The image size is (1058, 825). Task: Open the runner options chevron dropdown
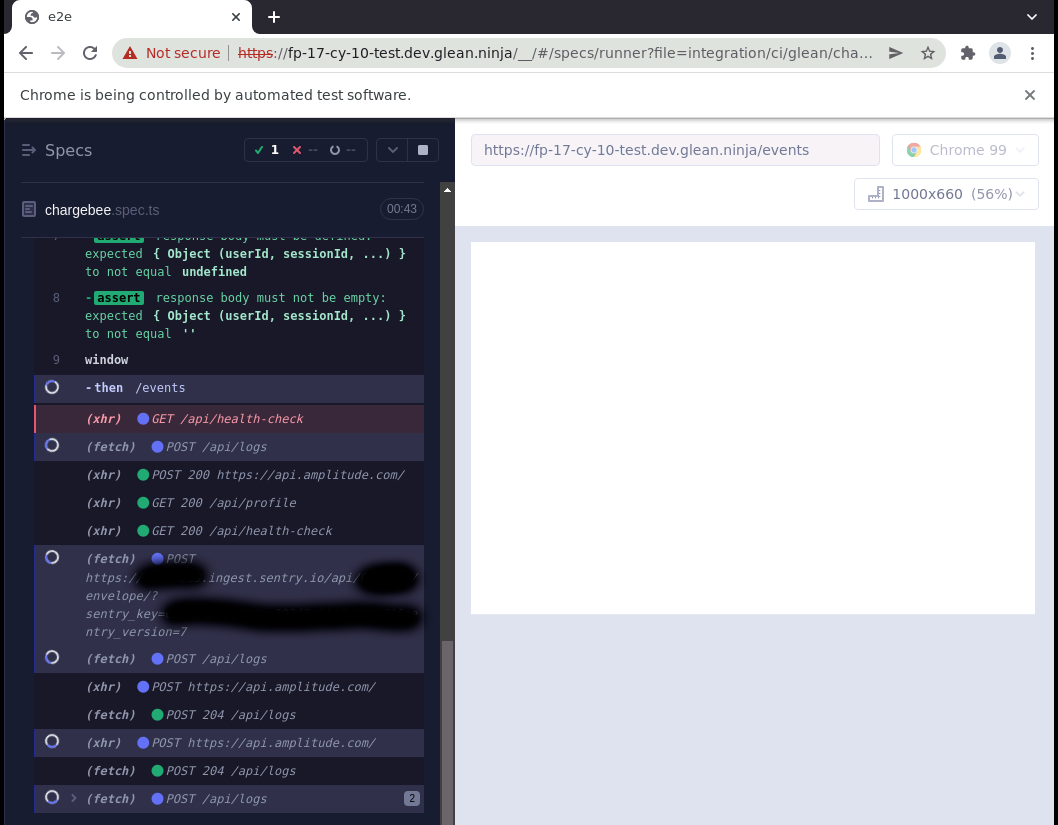coord(392,150)
